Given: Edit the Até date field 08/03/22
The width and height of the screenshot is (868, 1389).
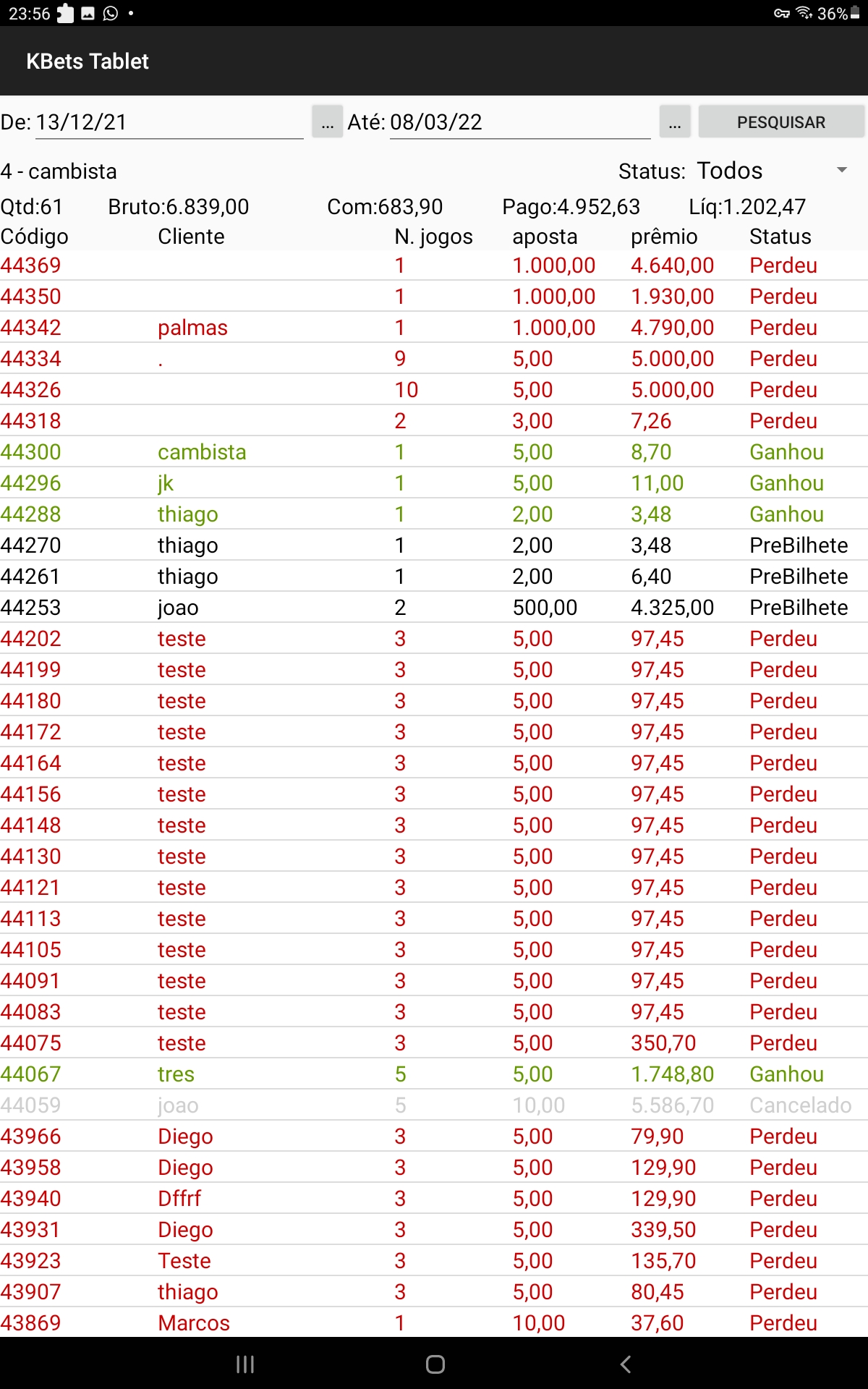Looking at the screenshot, I should point(519,122).
